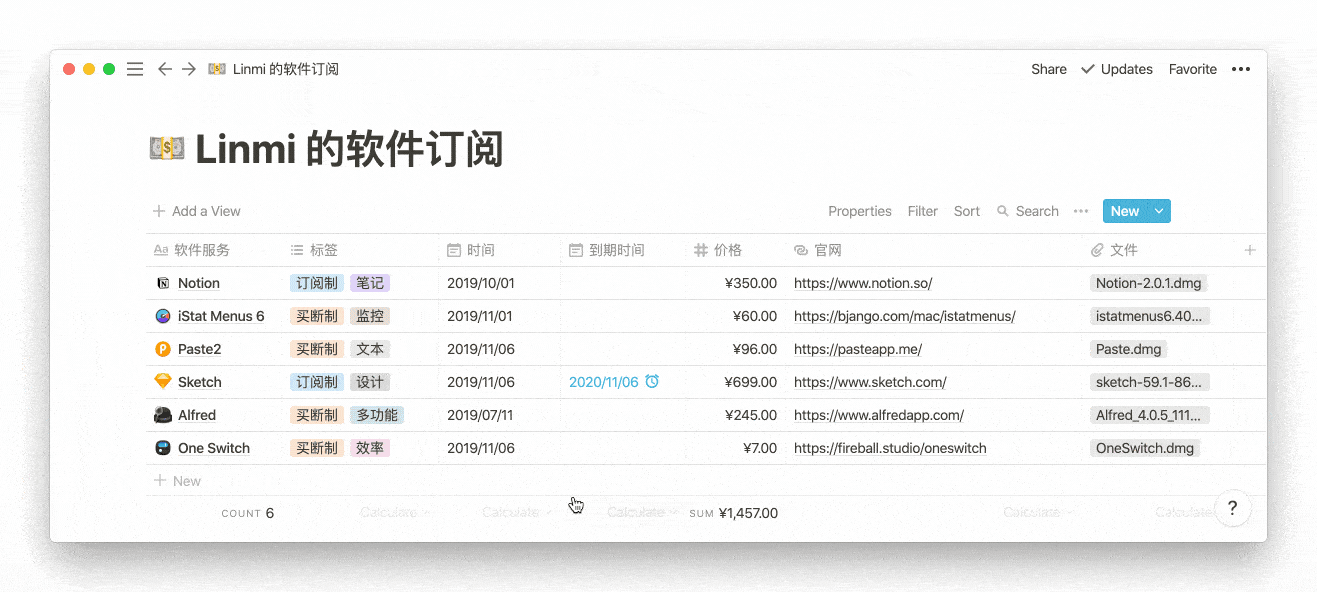Go forward with the right arrow
The height and width of the screenshot is (592, 1317).
click(x=188, y=69)
